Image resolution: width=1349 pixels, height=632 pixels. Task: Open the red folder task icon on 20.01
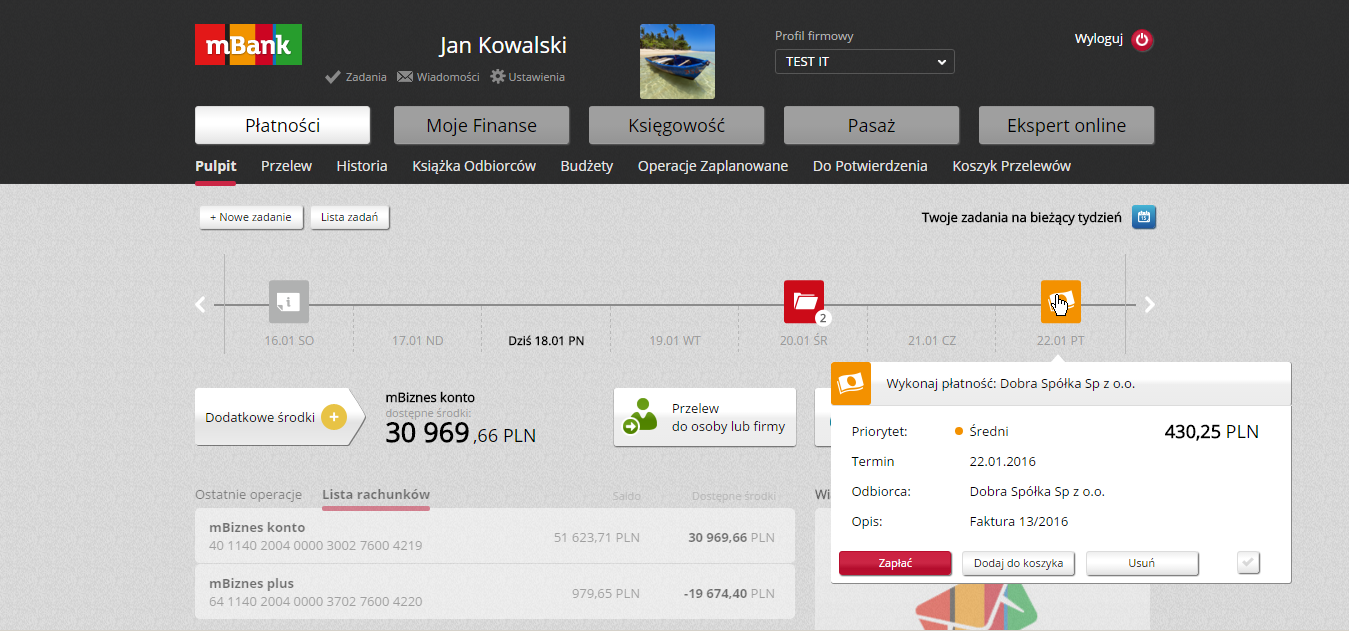[x=804, y=301]
